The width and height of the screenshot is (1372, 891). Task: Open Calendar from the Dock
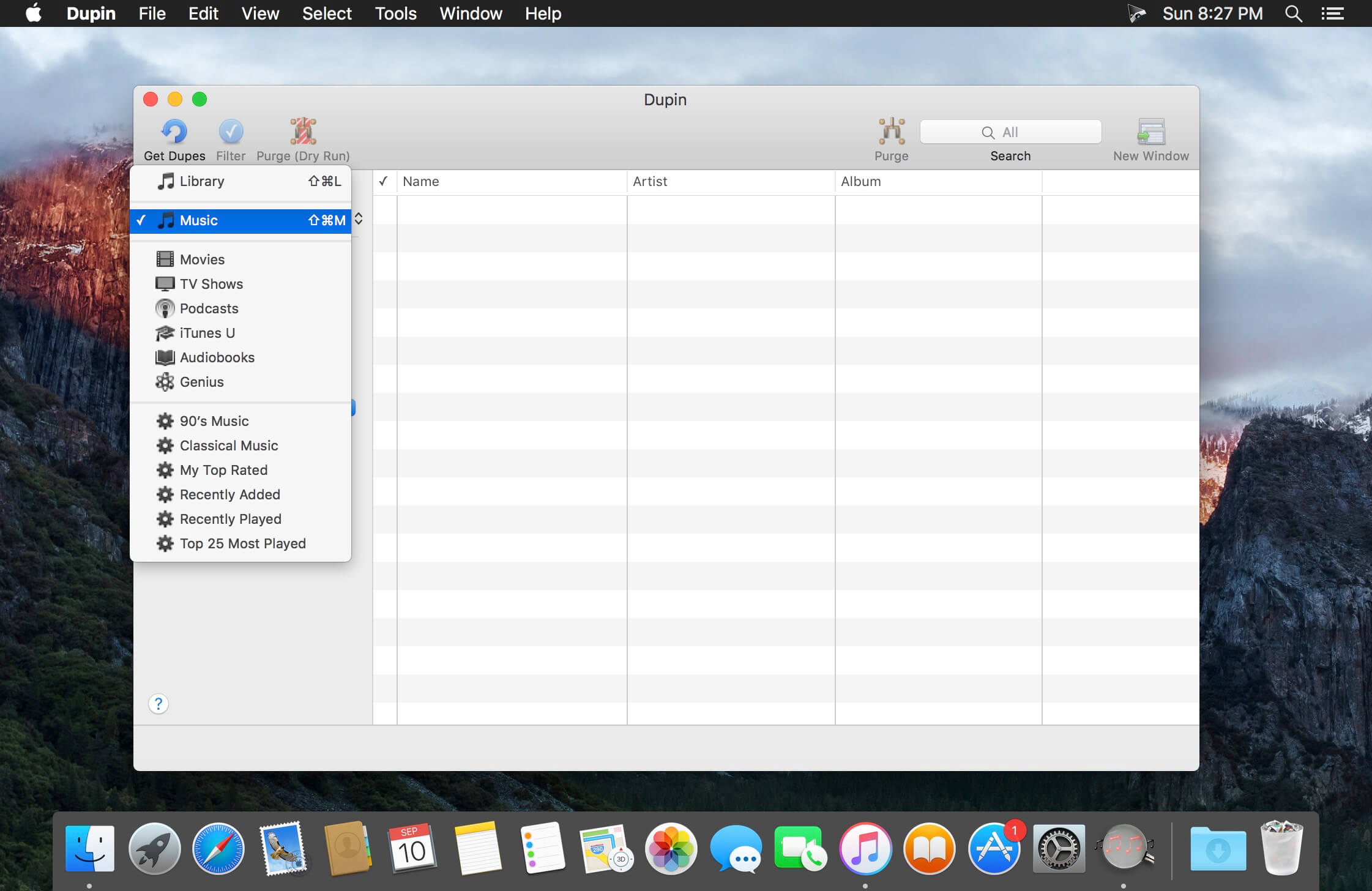(412, 848)
